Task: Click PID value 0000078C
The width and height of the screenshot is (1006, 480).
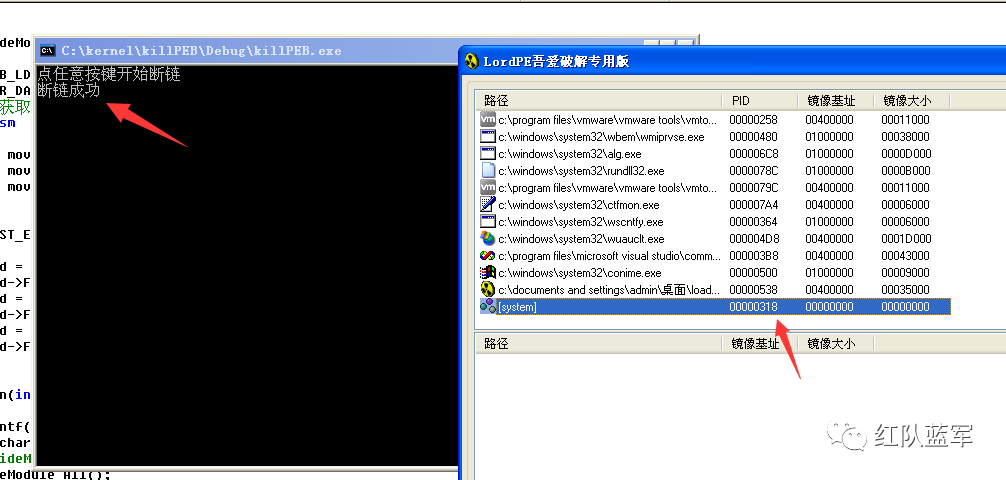Action: pyautogui.click(x=753, y=171)
